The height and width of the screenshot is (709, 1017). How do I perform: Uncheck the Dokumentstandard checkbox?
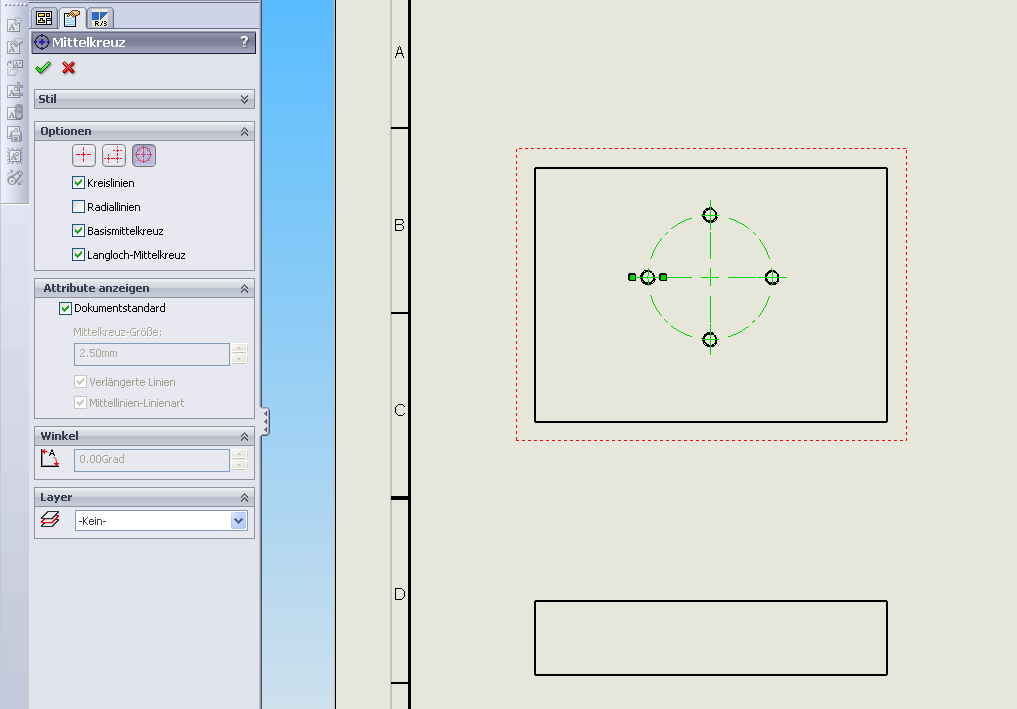[65, 308]
